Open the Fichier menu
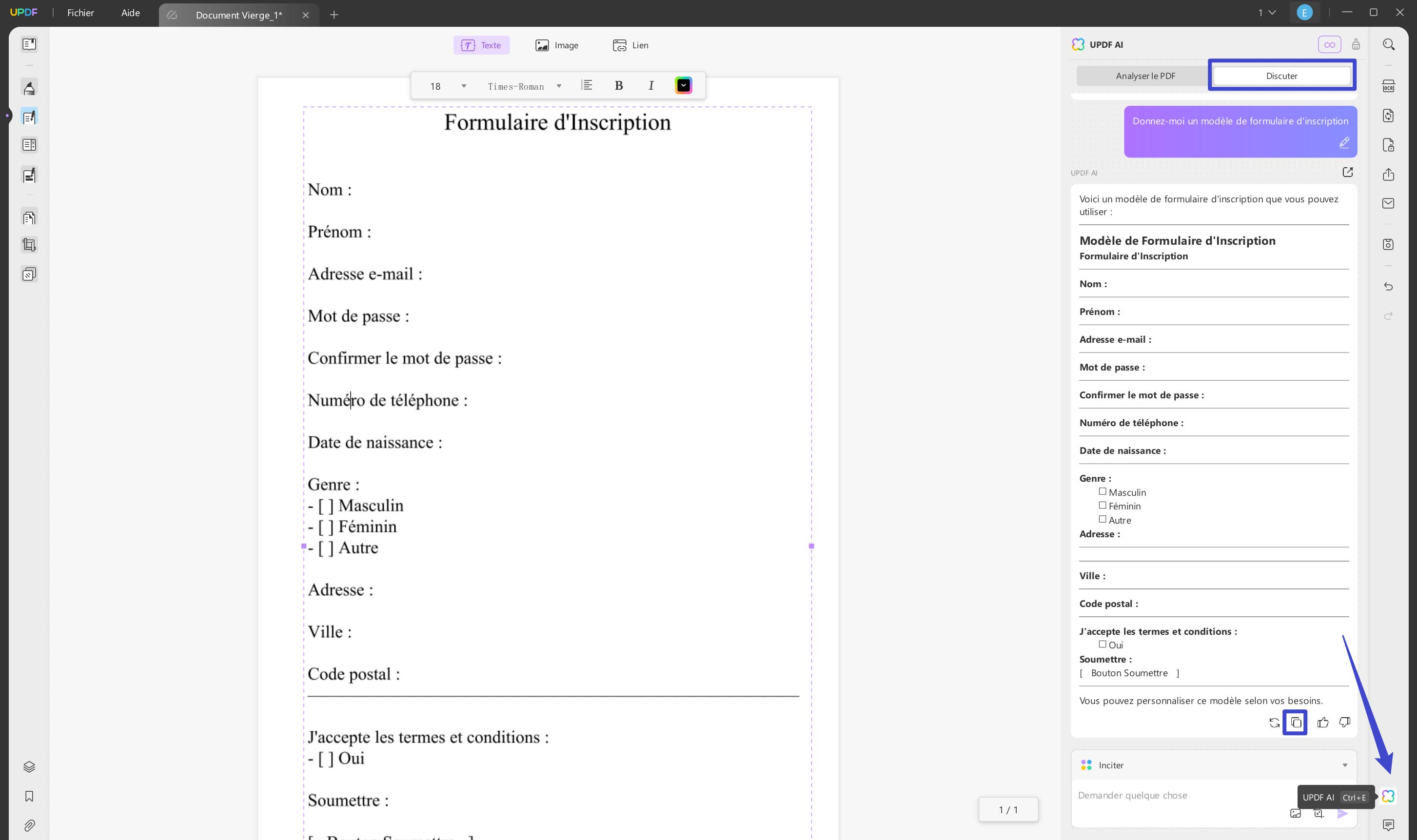The width and height of the screenshot is (1417, 840). tap(80, 13)
